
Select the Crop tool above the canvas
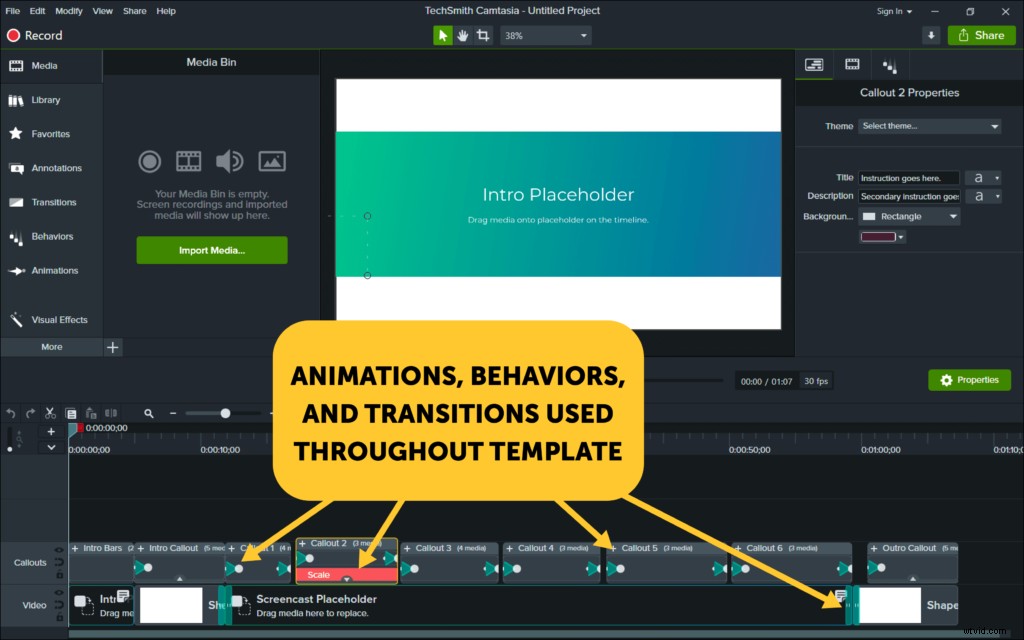click(483, 34)
